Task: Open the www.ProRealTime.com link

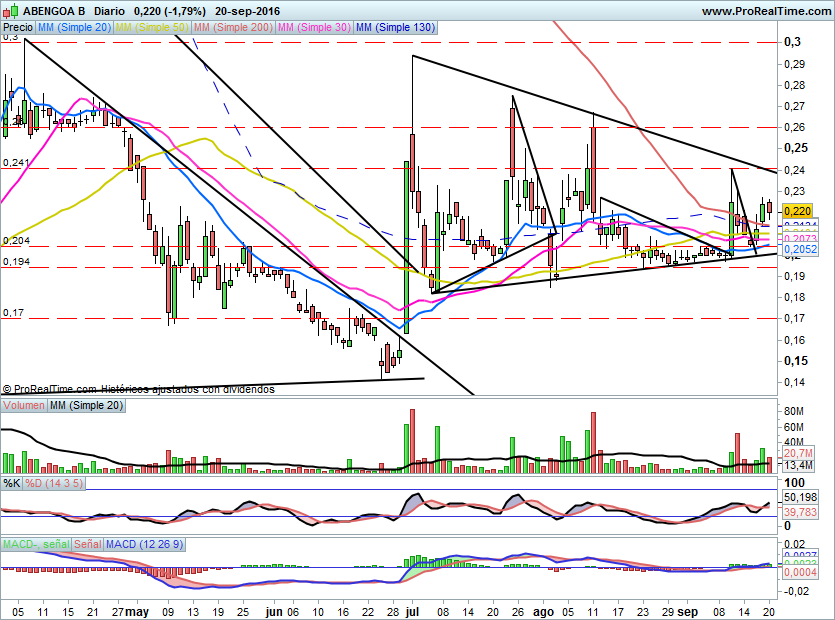Action: pyautogui.click(x=765, y=11)
